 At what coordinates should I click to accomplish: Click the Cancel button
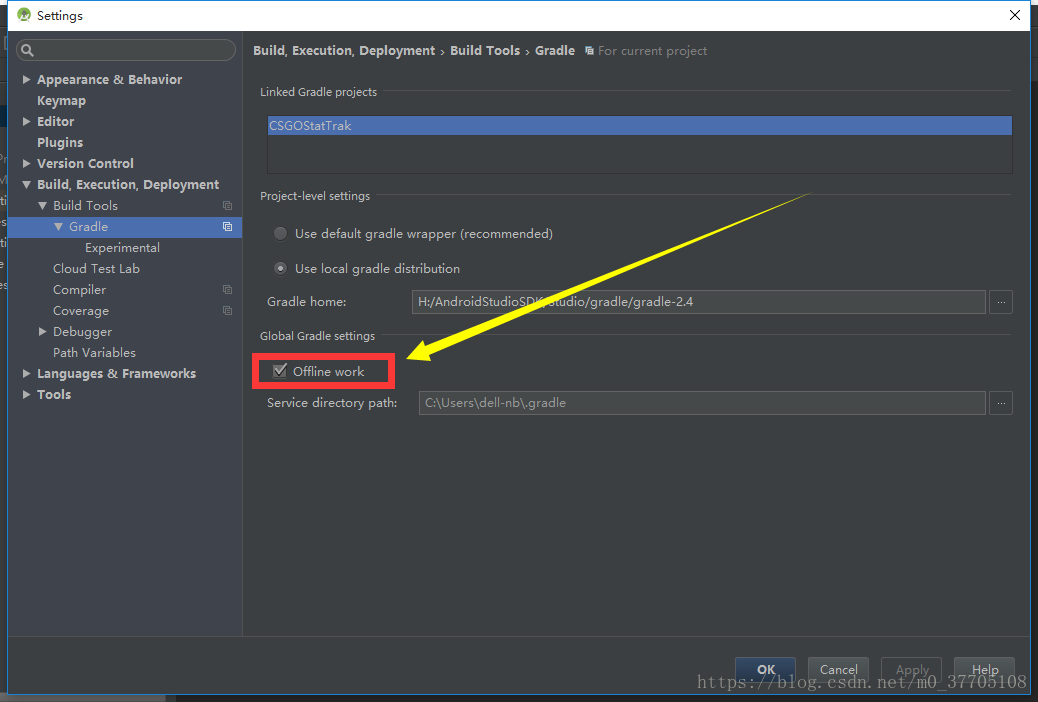[x=839, y=669]
